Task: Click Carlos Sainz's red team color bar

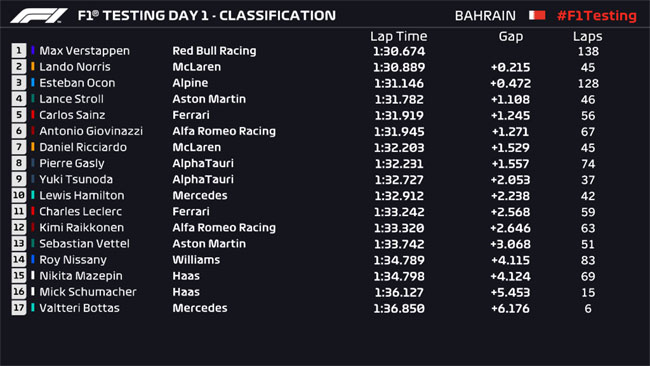Action: pyautogui.click(x=33, y=115)
